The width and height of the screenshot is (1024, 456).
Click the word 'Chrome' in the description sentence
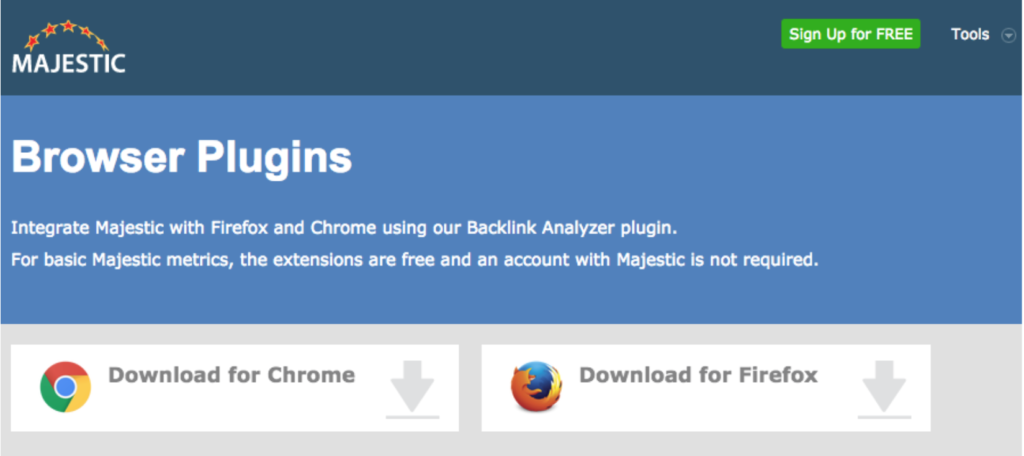tap(344, 228)
